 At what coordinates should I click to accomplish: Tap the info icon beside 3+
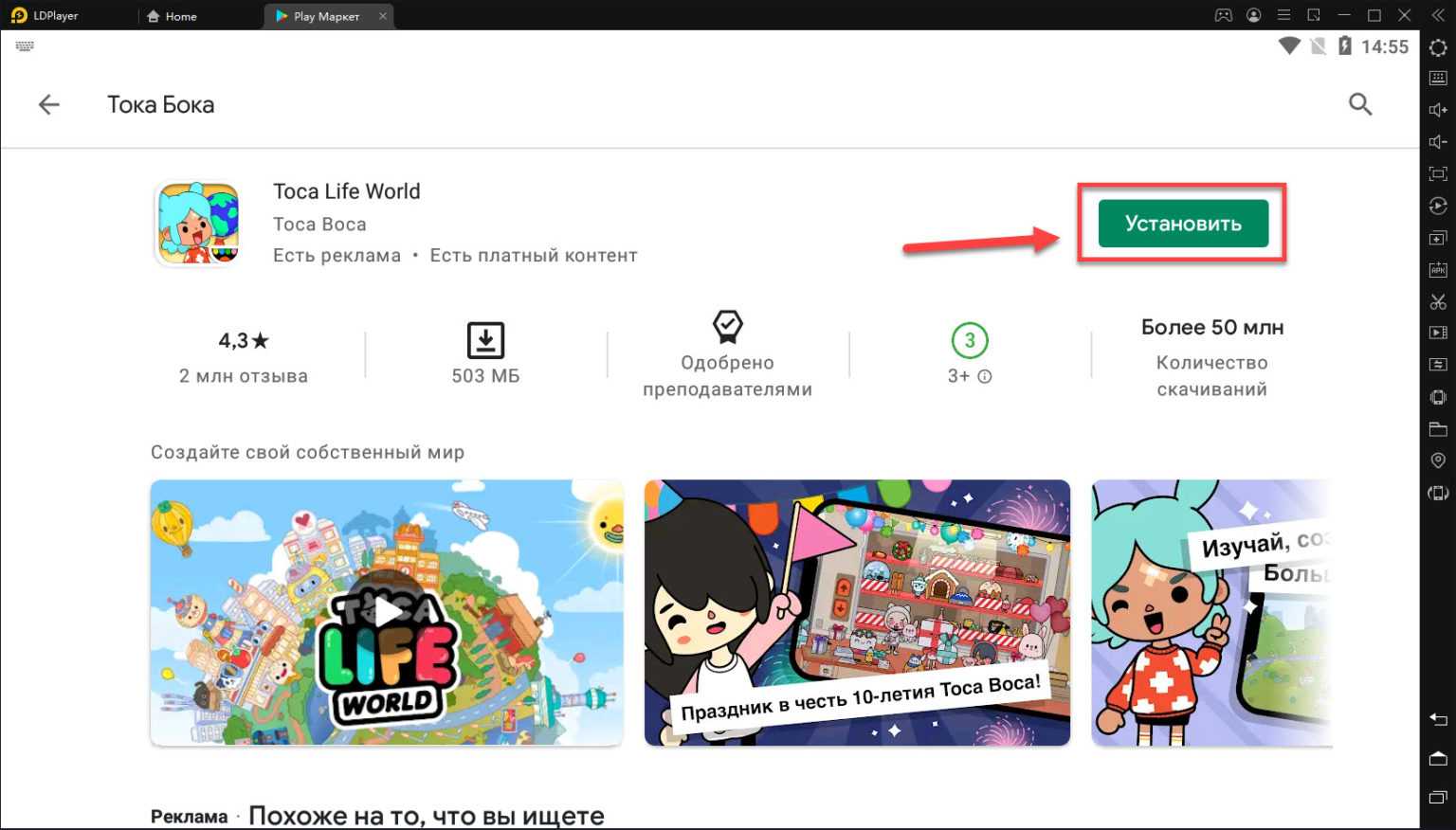pos(985,377)
